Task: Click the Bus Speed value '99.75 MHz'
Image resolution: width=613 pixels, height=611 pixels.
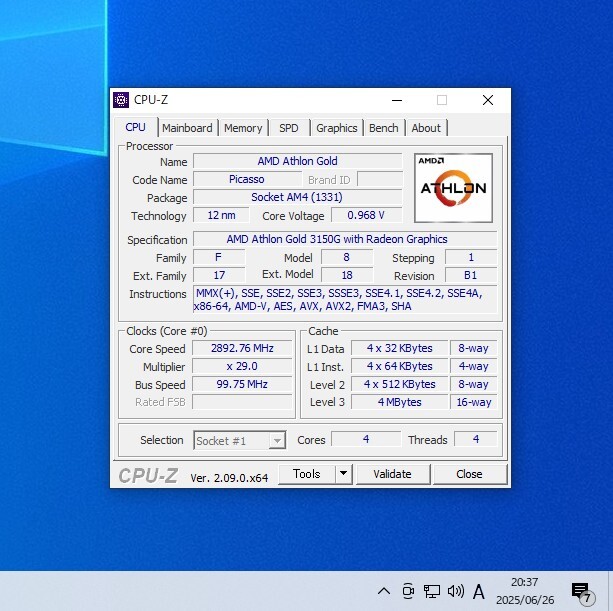Action: (242, 384)
